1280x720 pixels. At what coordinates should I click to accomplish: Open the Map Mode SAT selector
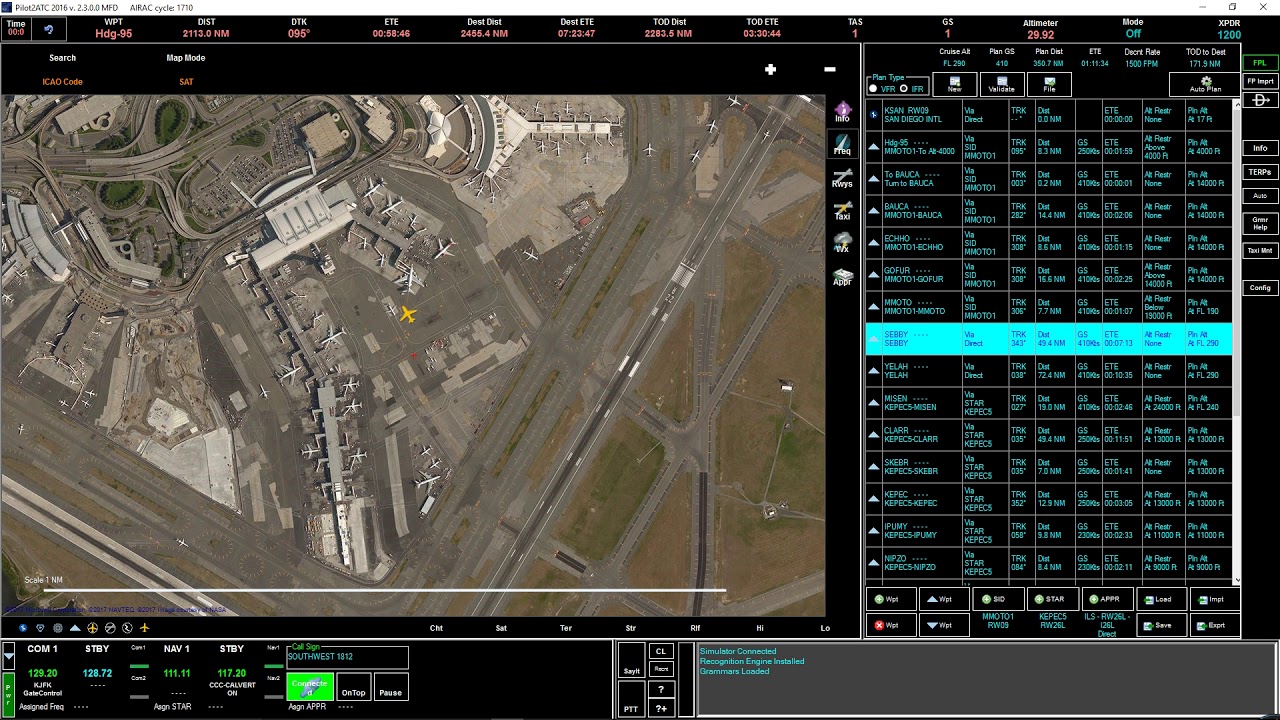click(186, 82)
